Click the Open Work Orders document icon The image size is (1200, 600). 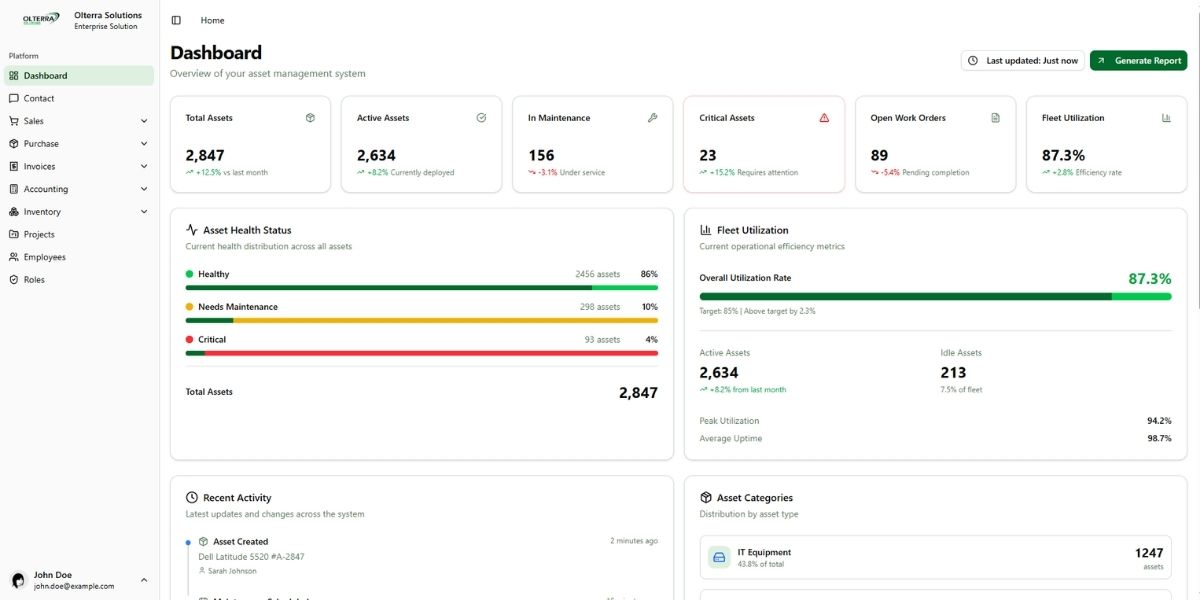995,118
